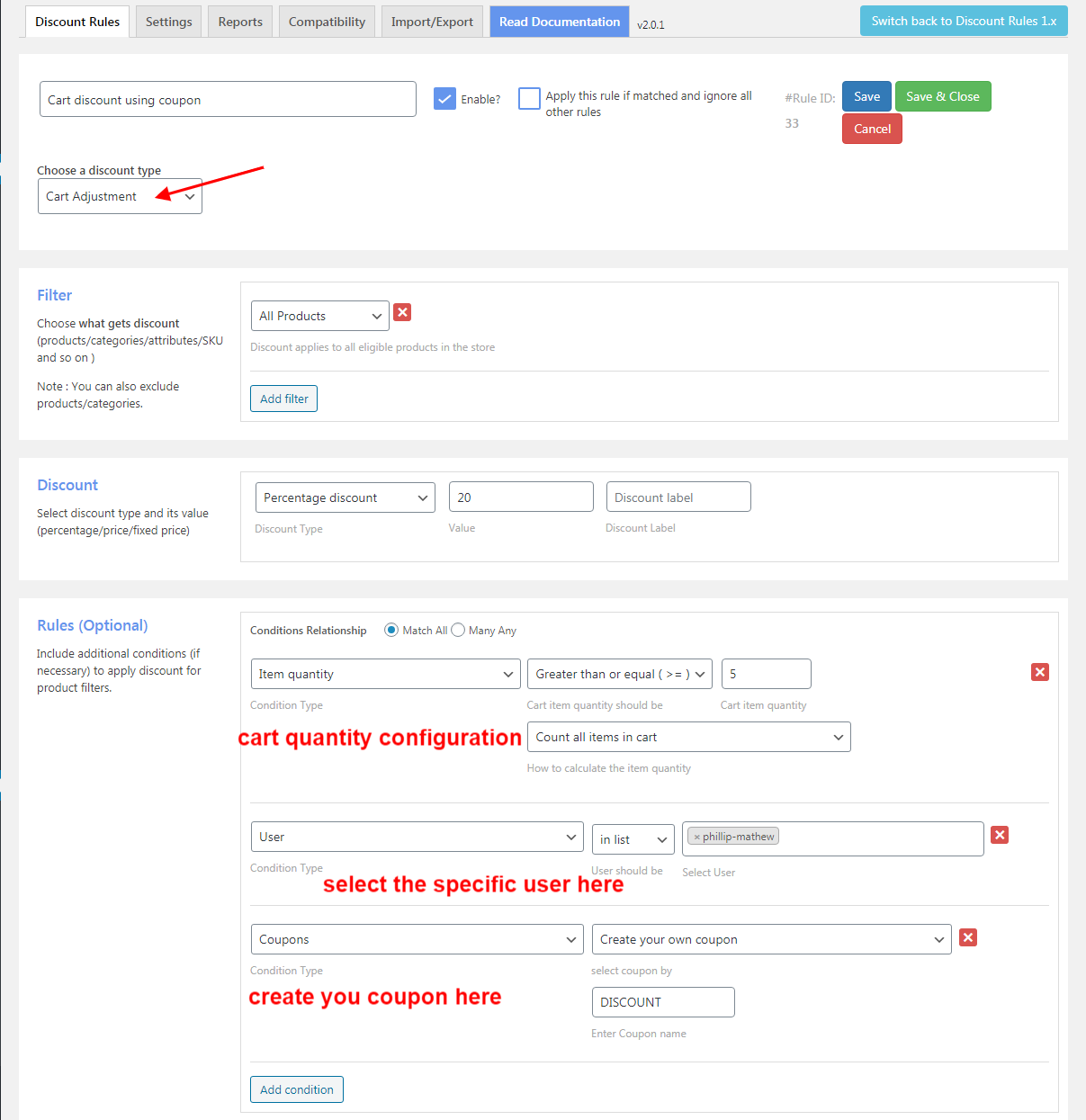Remove the All Products filter row
Screen dimensions: 1086x1120
402,312
